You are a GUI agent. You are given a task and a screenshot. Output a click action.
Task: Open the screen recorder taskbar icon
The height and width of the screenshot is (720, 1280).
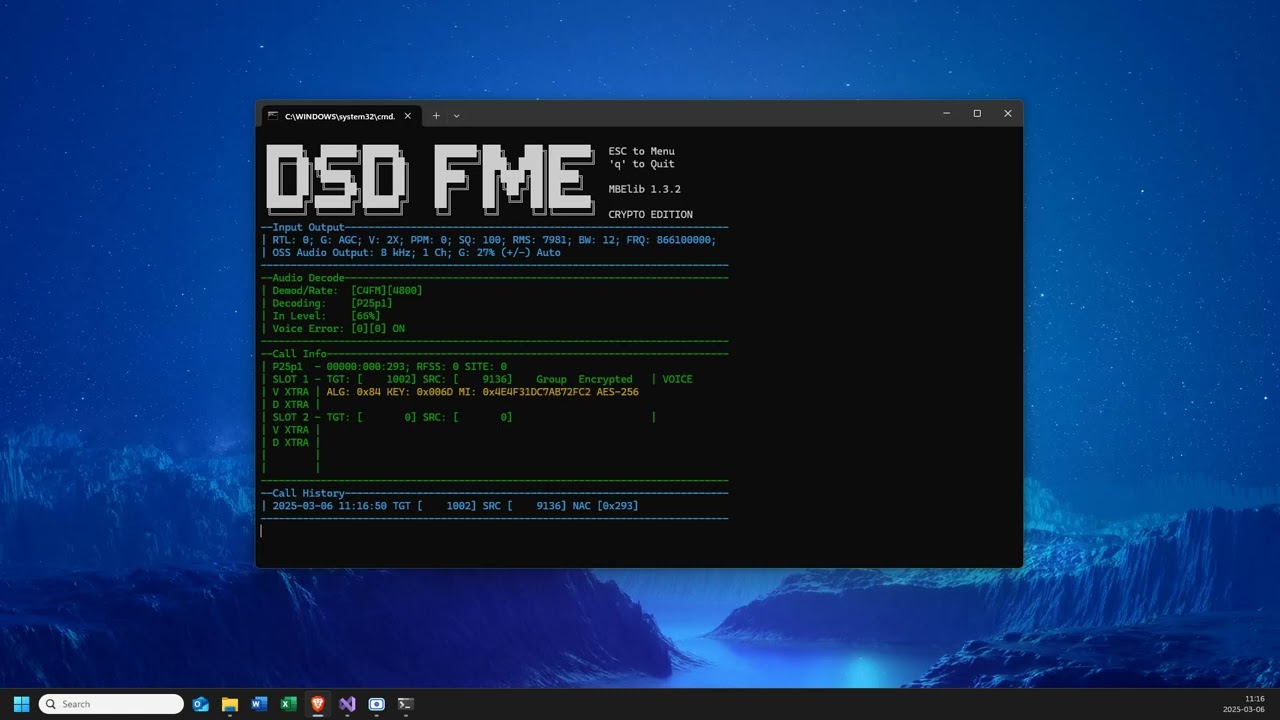click(x=376, y=704)
